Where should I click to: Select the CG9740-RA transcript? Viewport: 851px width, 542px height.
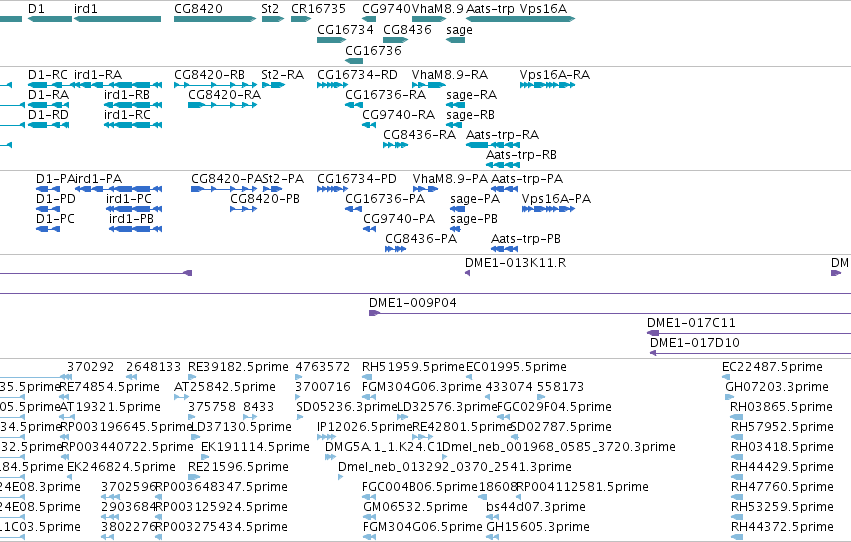point(369,125)
